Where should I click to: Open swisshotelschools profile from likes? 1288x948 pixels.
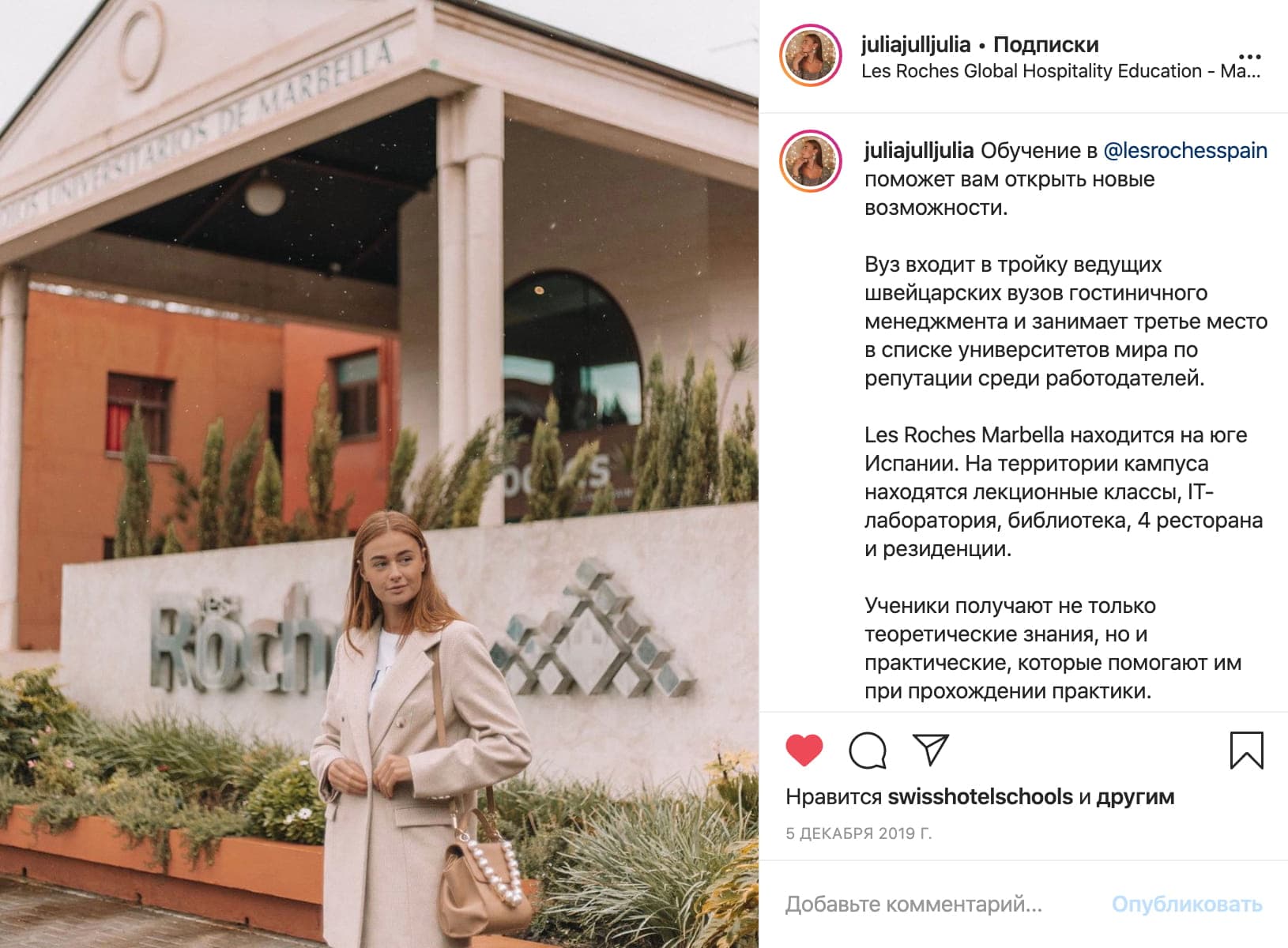click(x=980, y=797)
